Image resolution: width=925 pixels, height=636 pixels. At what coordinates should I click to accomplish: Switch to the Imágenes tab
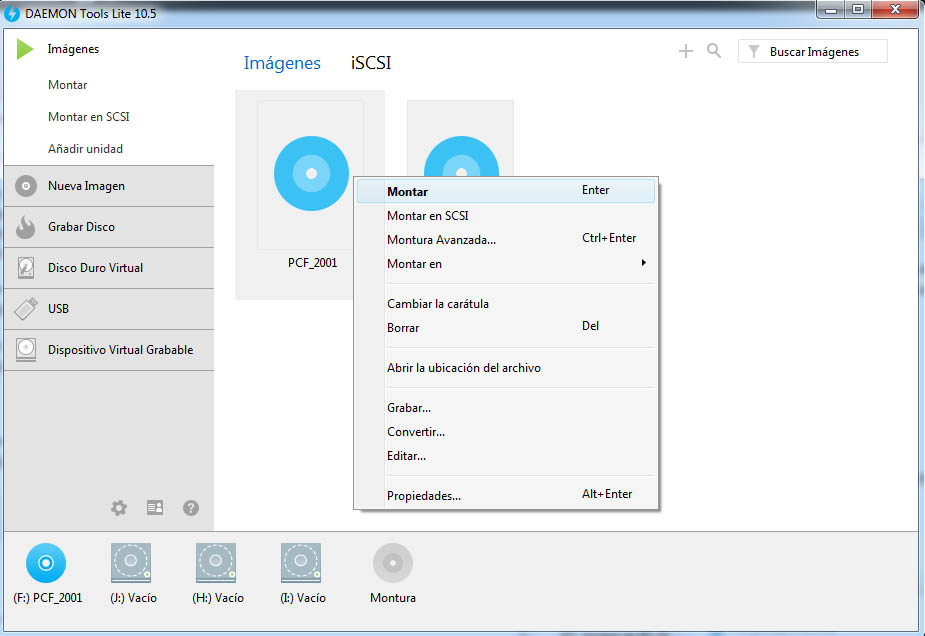tap(282, 63)
